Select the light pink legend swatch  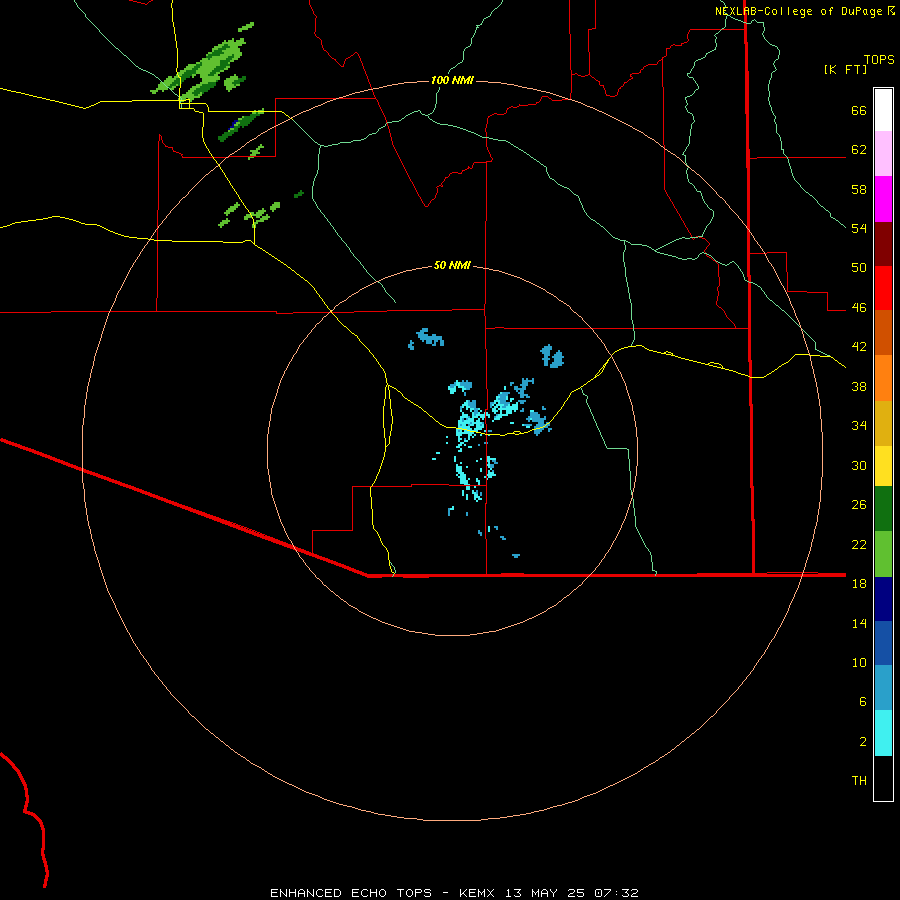tap(883, 153)
